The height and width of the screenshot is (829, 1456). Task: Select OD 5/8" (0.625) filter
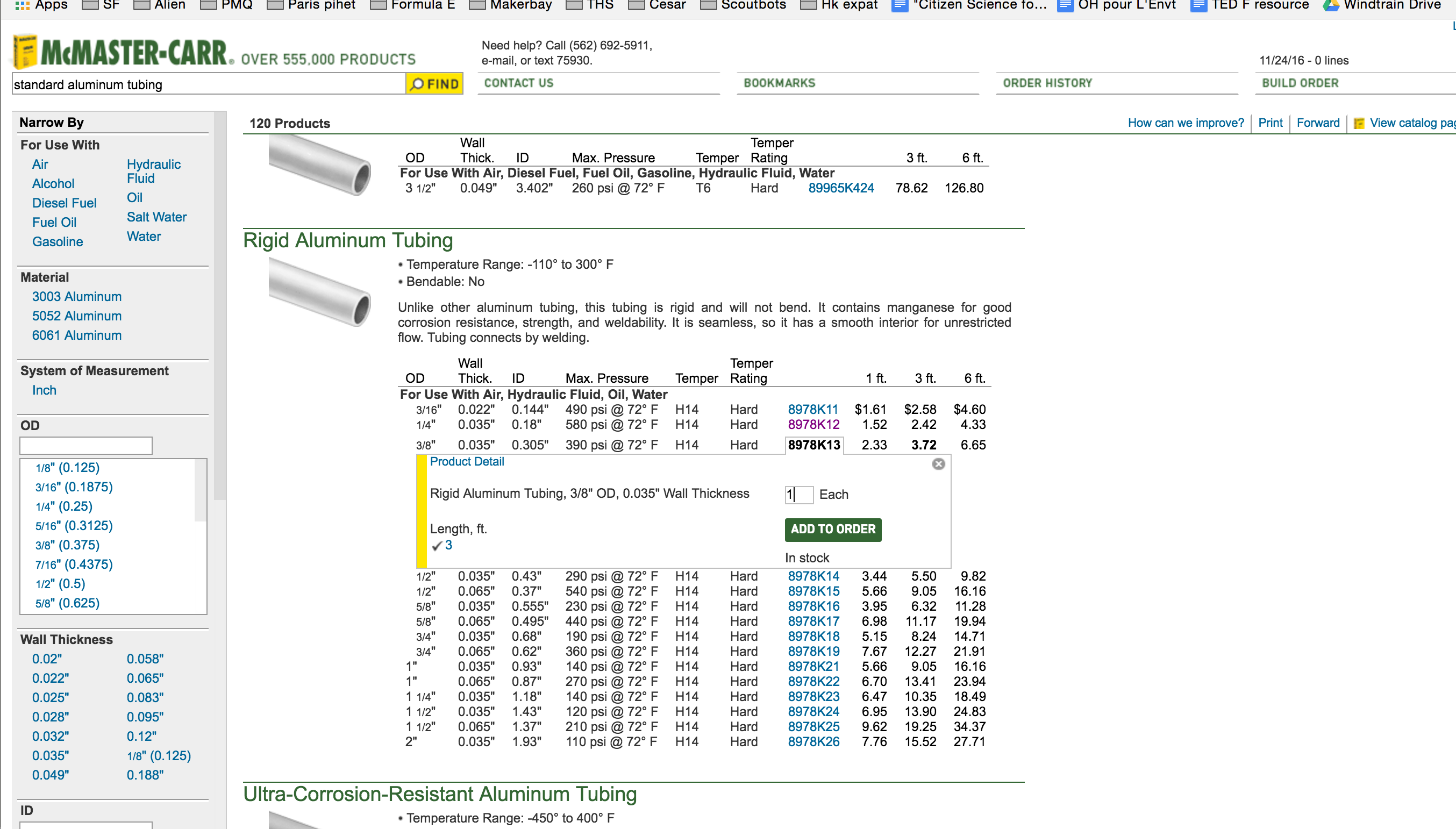tap(67, 603)
